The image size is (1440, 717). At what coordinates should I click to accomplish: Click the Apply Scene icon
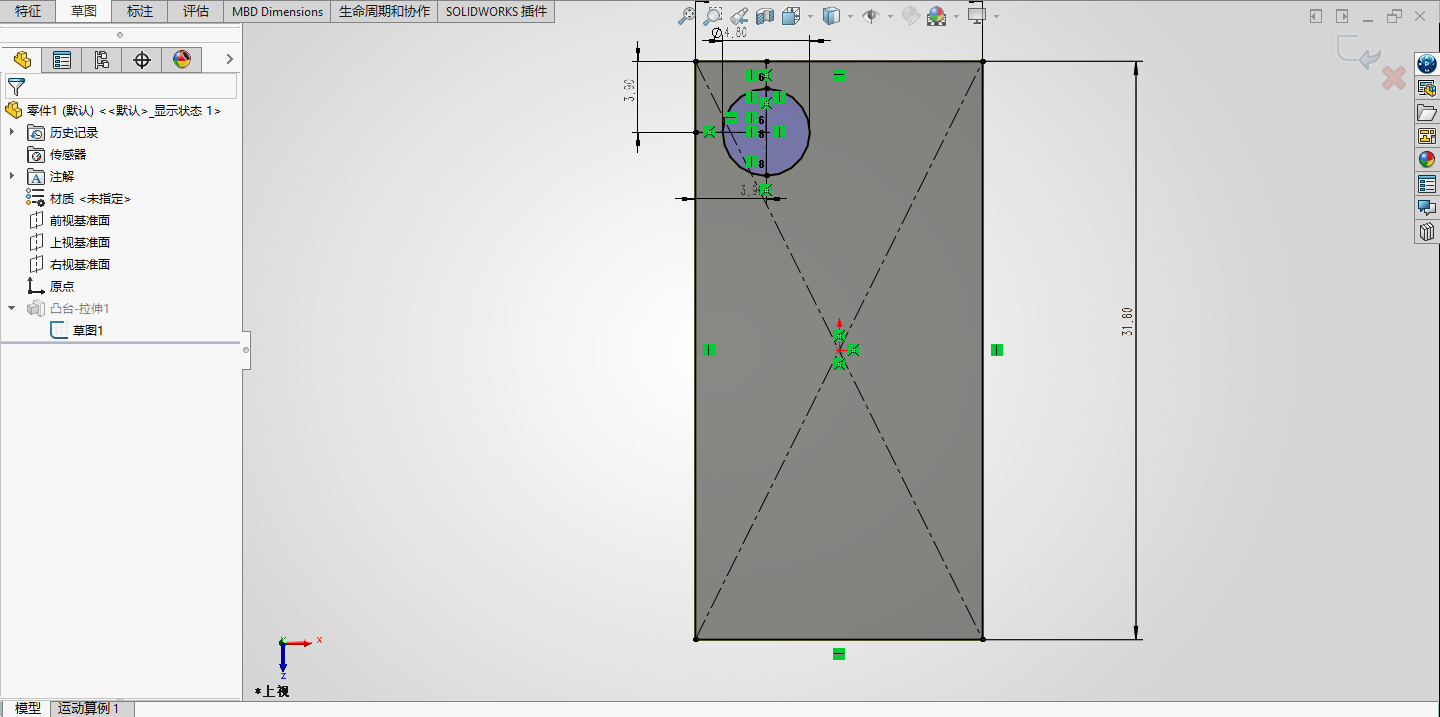[936, 16]
